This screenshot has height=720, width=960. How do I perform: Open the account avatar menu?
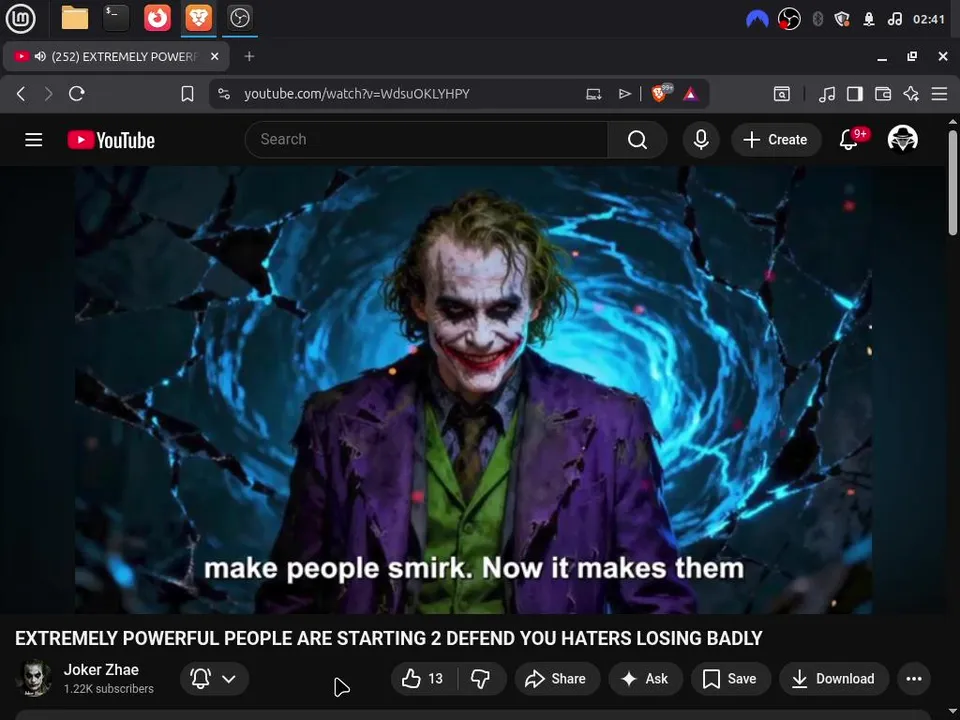click(x=902, y=140)
